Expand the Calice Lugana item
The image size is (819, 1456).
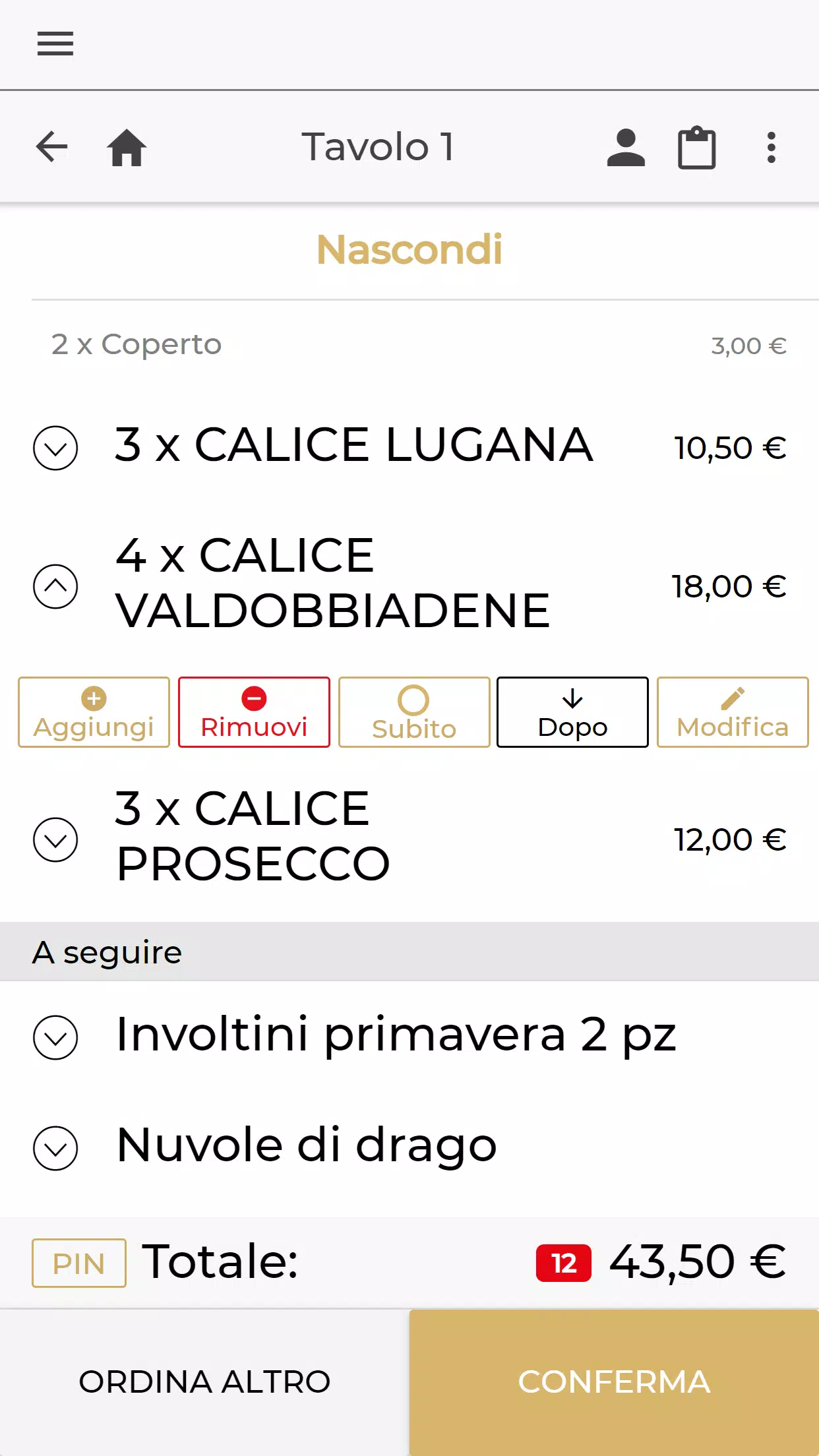point(55,448)
